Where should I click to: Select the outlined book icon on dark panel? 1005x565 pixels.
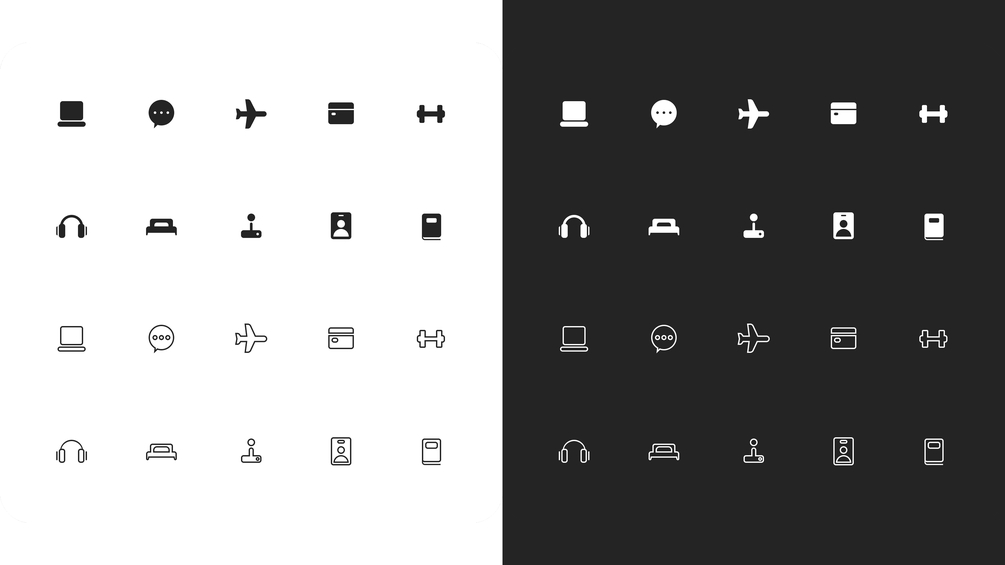click(x=934, y=452)
